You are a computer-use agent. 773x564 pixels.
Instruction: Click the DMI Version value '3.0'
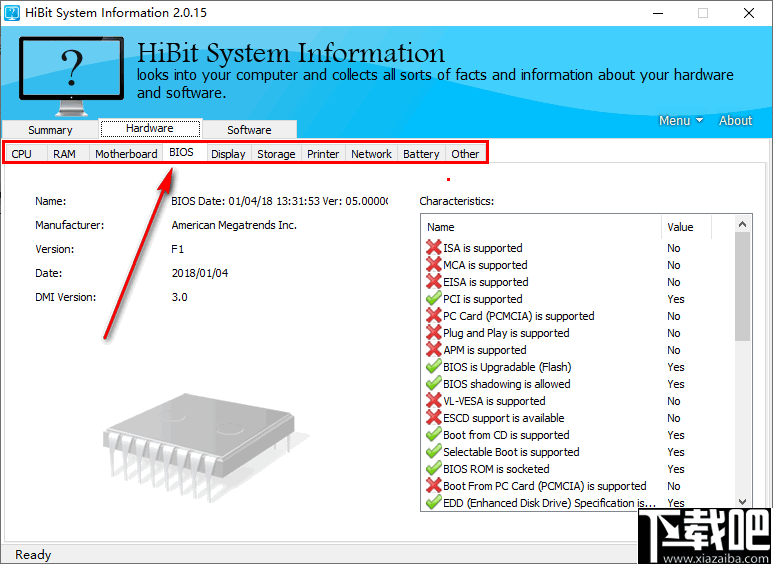[x=179, y=297]
